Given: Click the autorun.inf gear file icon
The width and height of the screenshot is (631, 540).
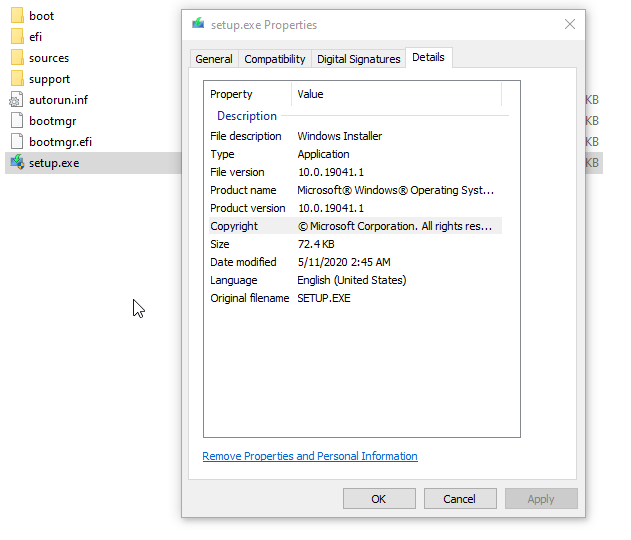Looking at the screenshot, I should (16, 99).
